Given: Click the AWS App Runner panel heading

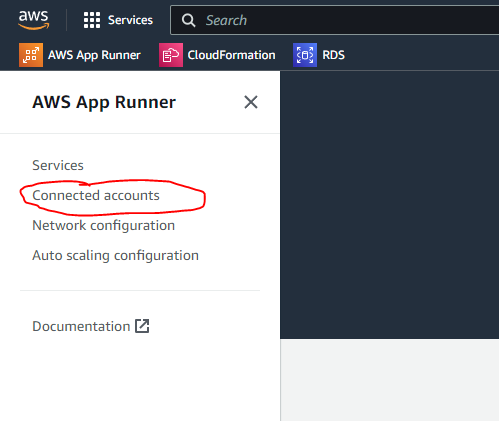Looking at the screenshot, I should (x=104, y=102).
